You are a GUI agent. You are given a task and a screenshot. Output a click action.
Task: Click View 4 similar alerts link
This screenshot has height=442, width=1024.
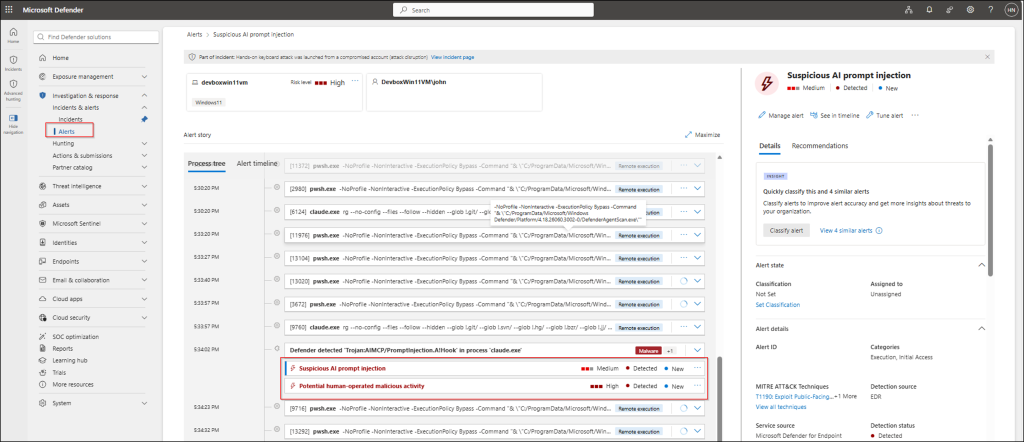(846, 231)
